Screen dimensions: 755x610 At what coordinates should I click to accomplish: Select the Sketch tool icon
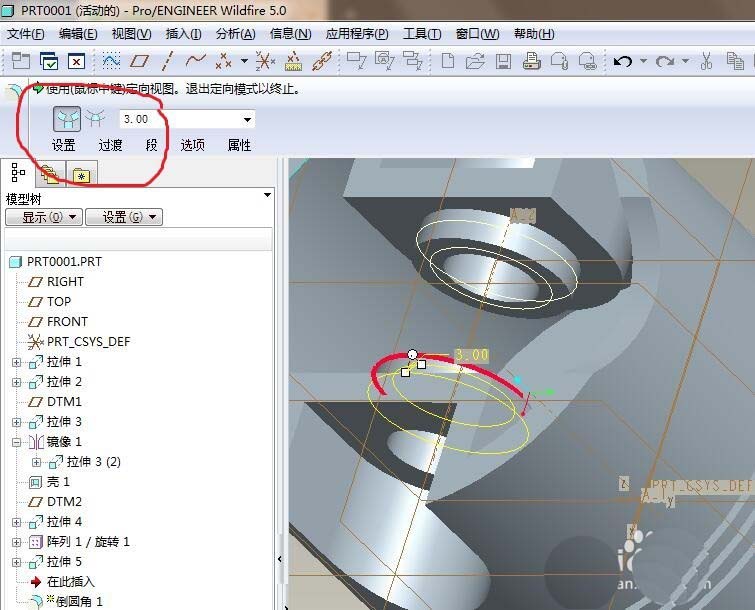pyautogui.click(x=111, y=61)
